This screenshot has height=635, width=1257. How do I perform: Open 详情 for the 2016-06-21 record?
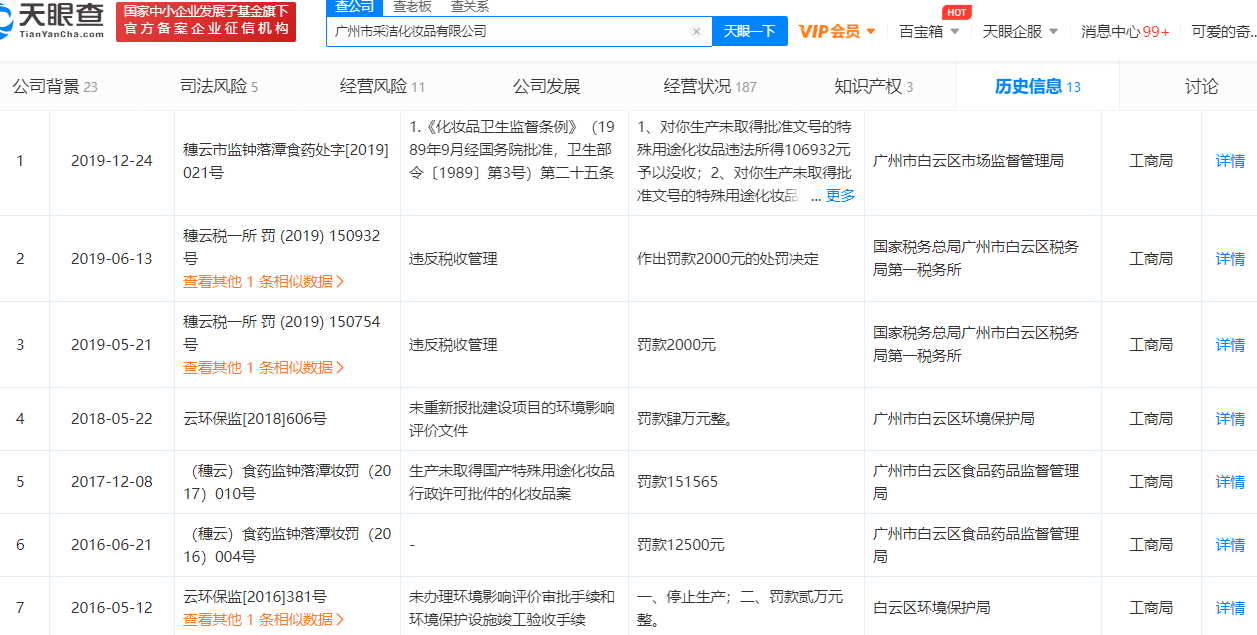1230,545
